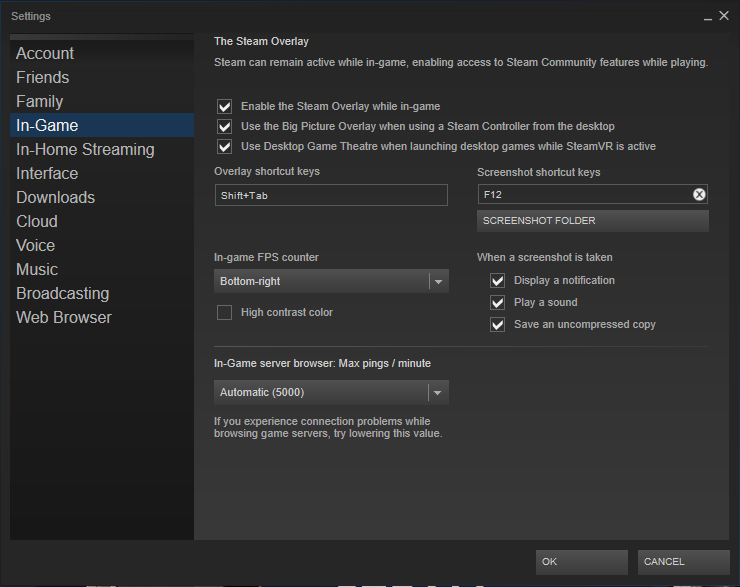740x587 pixels.
Task: Disable Save an uncompressed copy
Action: pyautogui.click(x=497, y=325)
